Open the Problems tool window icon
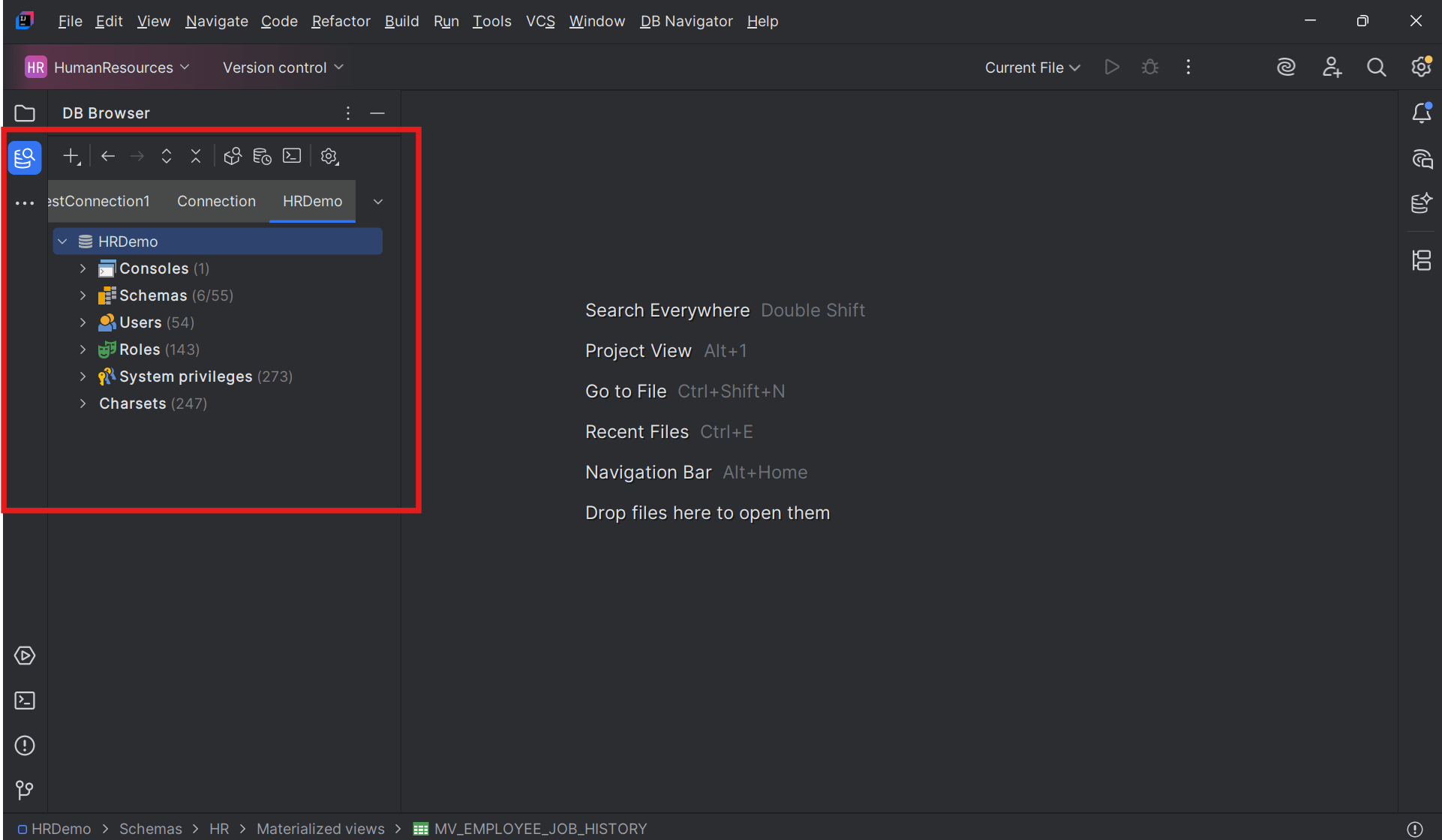 [x=25, y=745]
